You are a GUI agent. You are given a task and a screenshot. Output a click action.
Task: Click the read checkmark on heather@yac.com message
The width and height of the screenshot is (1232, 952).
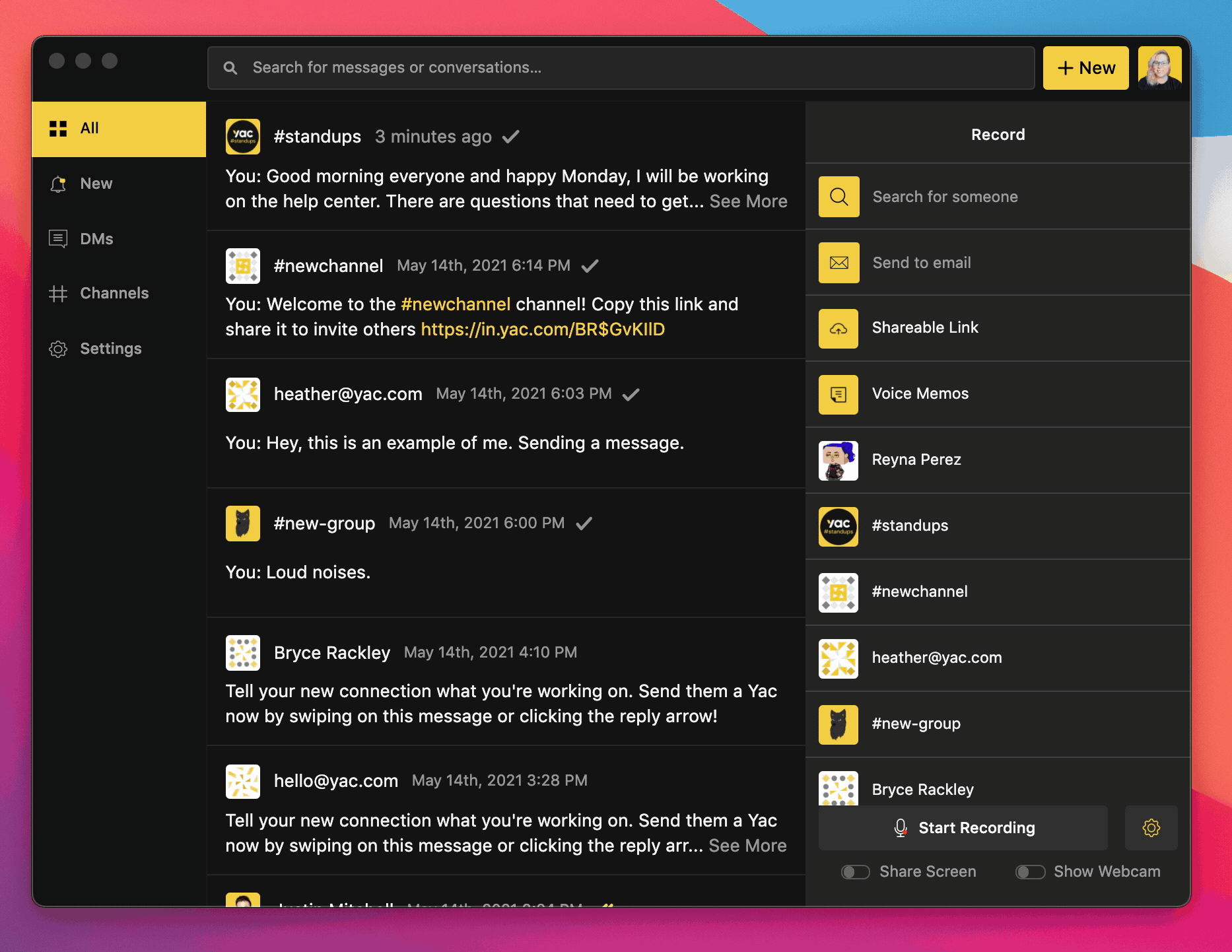tap(631, 394)
